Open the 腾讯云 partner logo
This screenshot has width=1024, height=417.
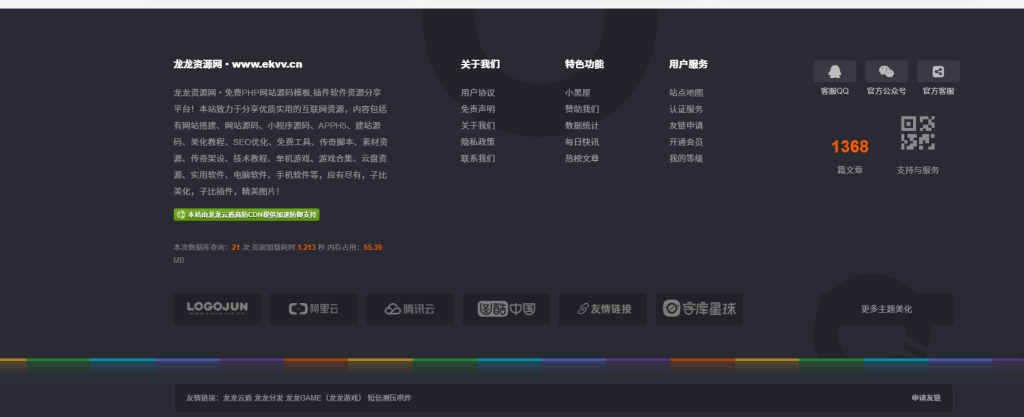point(409,309)
